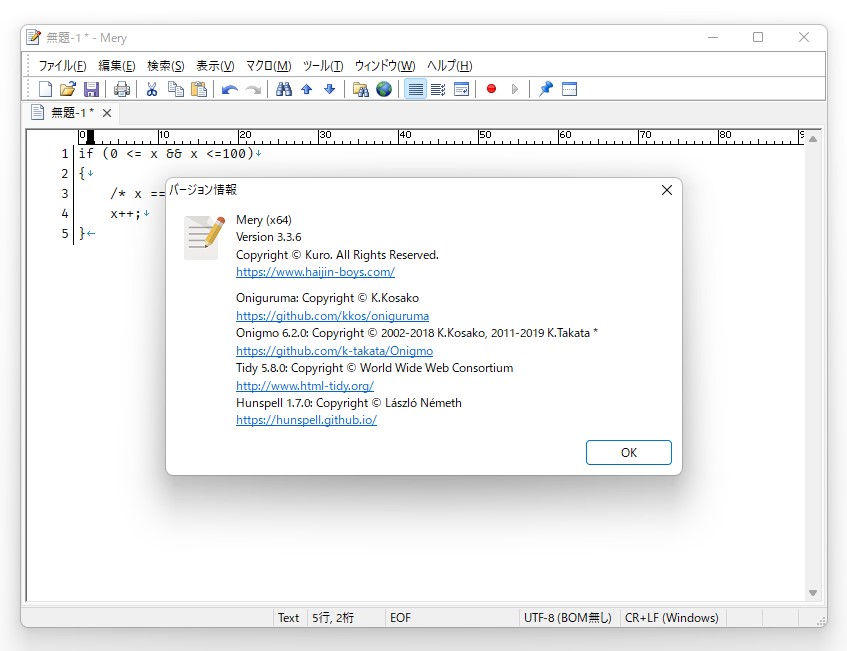
Task: Open the 編集(E) menu
Action: (117, 65)
